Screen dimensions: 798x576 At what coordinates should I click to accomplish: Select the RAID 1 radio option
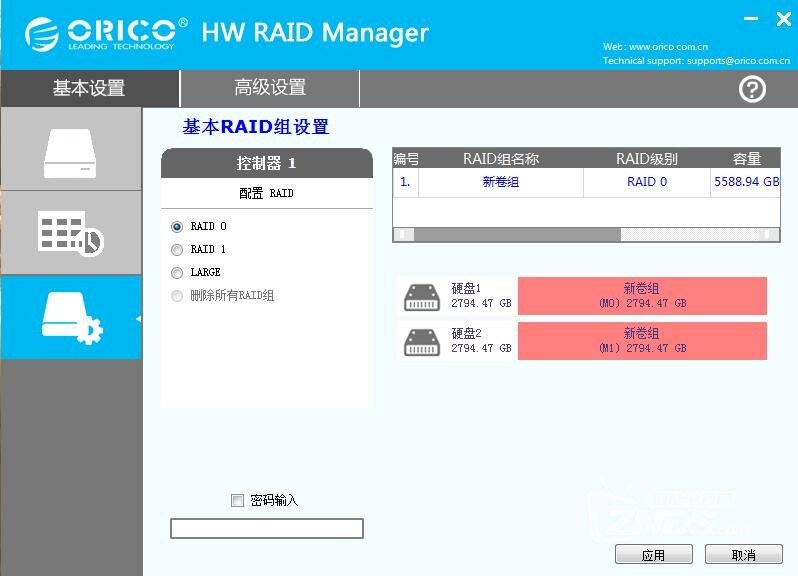click(177, 250)
